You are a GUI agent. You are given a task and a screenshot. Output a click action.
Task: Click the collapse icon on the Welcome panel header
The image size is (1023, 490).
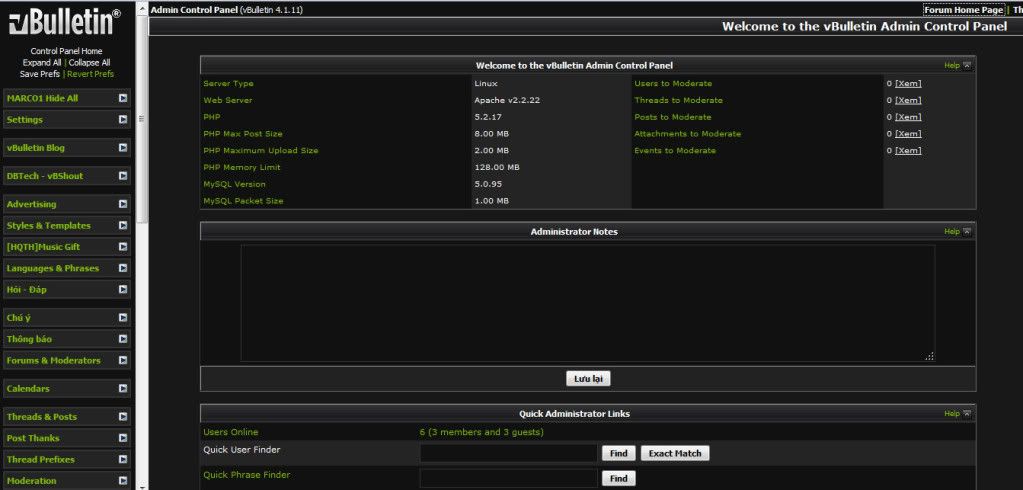pos(967,65)
